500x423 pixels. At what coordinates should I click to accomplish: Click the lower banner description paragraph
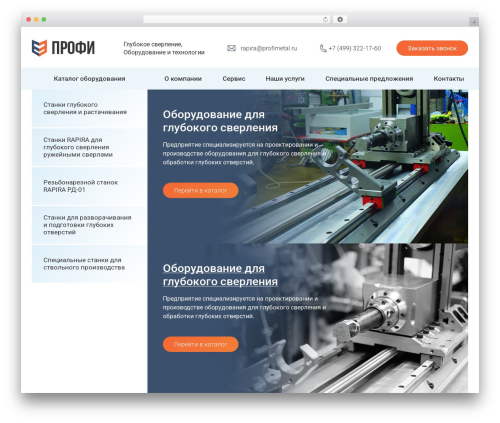click(x=244, y=307)
